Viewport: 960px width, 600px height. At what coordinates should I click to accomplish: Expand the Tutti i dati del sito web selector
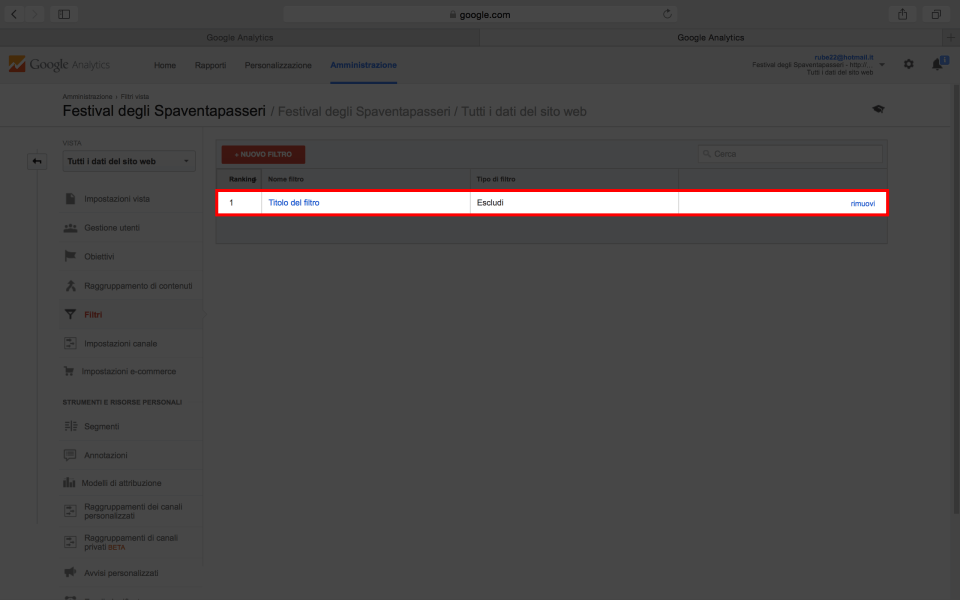(128, 161)
